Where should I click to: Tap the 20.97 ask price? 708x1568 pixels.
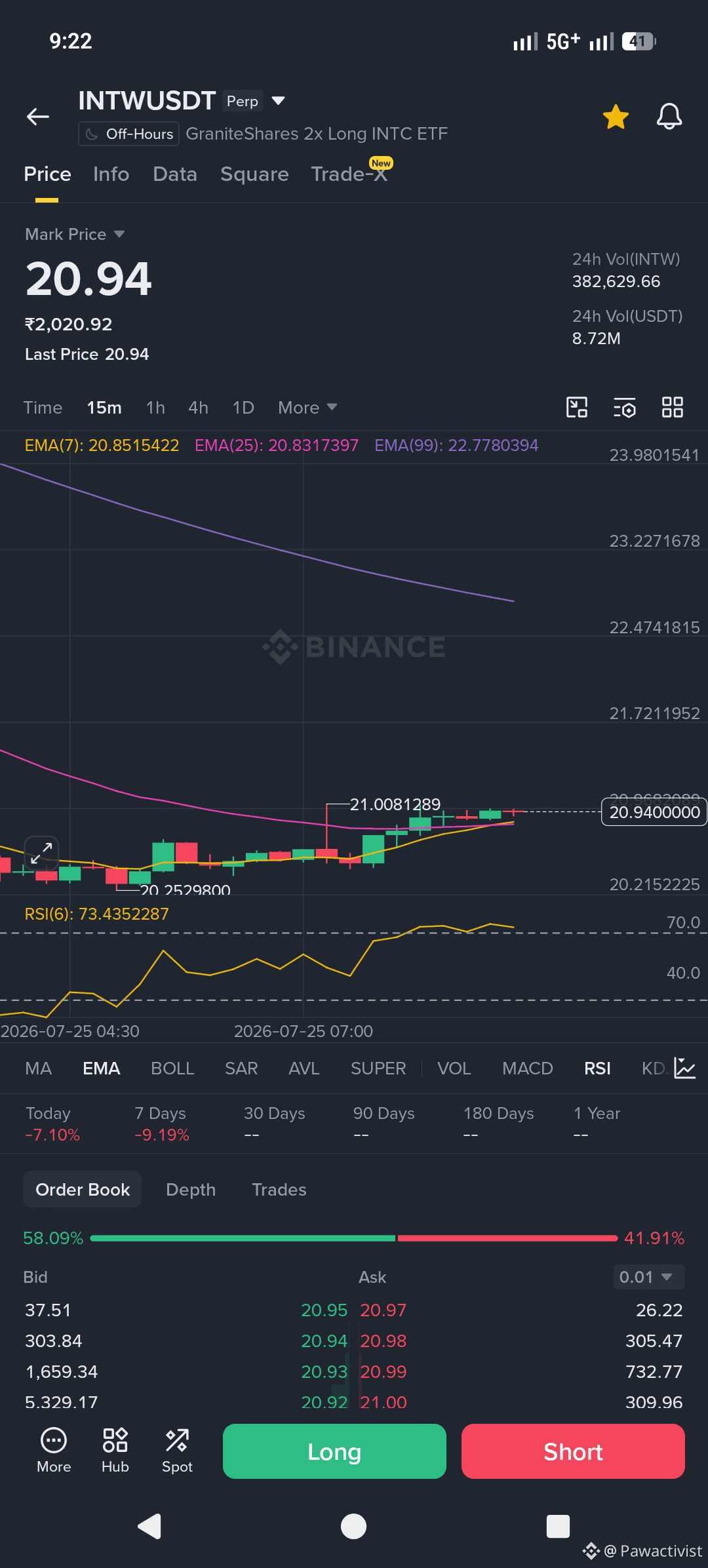[x=383, y=1310]
